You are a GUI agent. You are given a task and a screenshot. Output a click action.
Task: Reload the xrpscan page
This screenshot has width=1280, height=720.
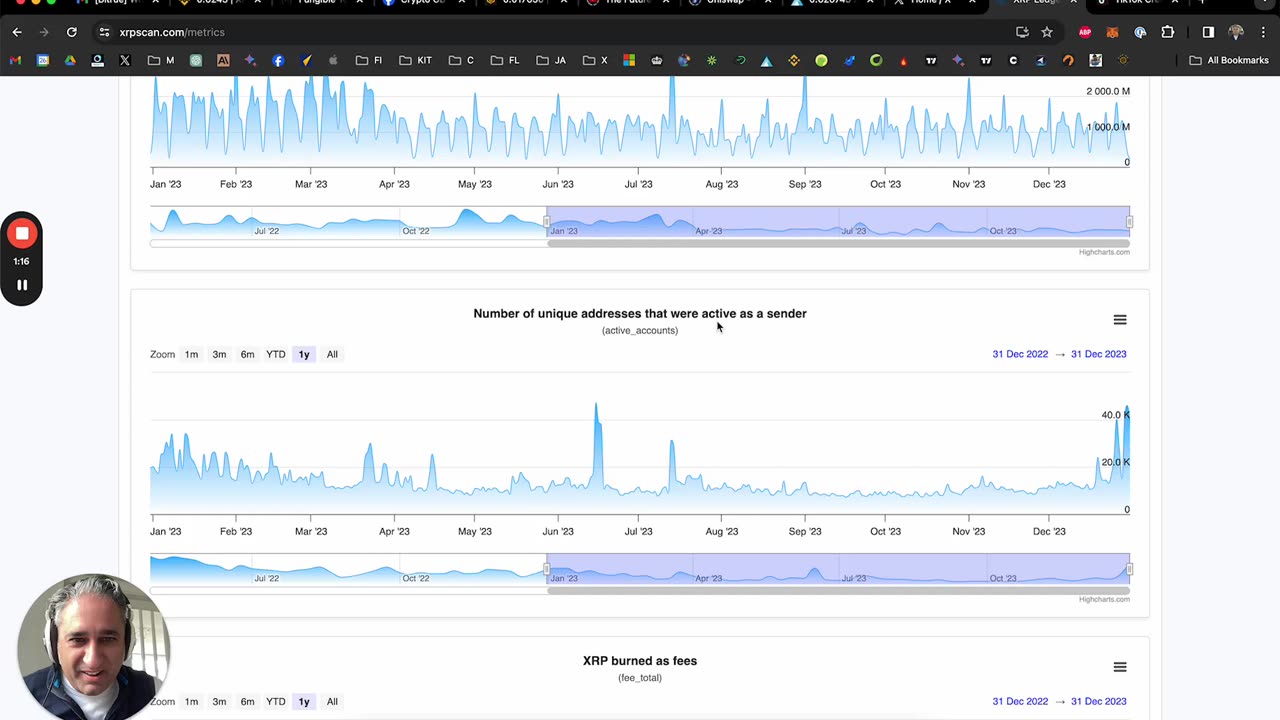pos(72,32)
